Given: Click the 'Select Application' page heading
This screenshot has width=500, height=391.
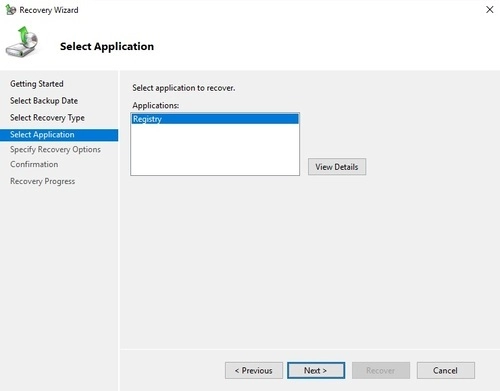Looking at the screenshot, I should (x=107, y=46).
